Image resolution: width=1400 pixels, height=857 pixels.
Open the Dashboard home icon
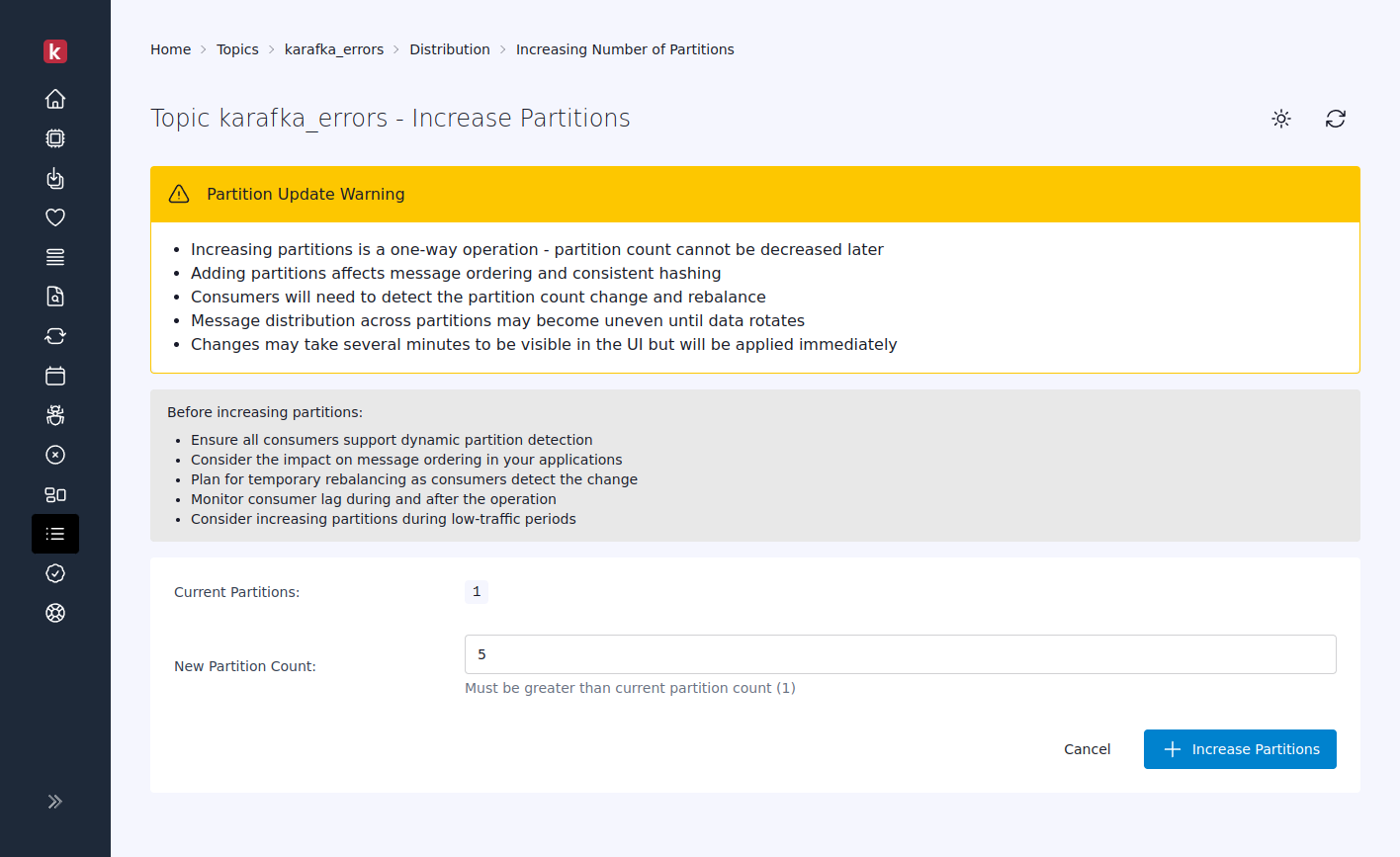click(x=55, y=99)
